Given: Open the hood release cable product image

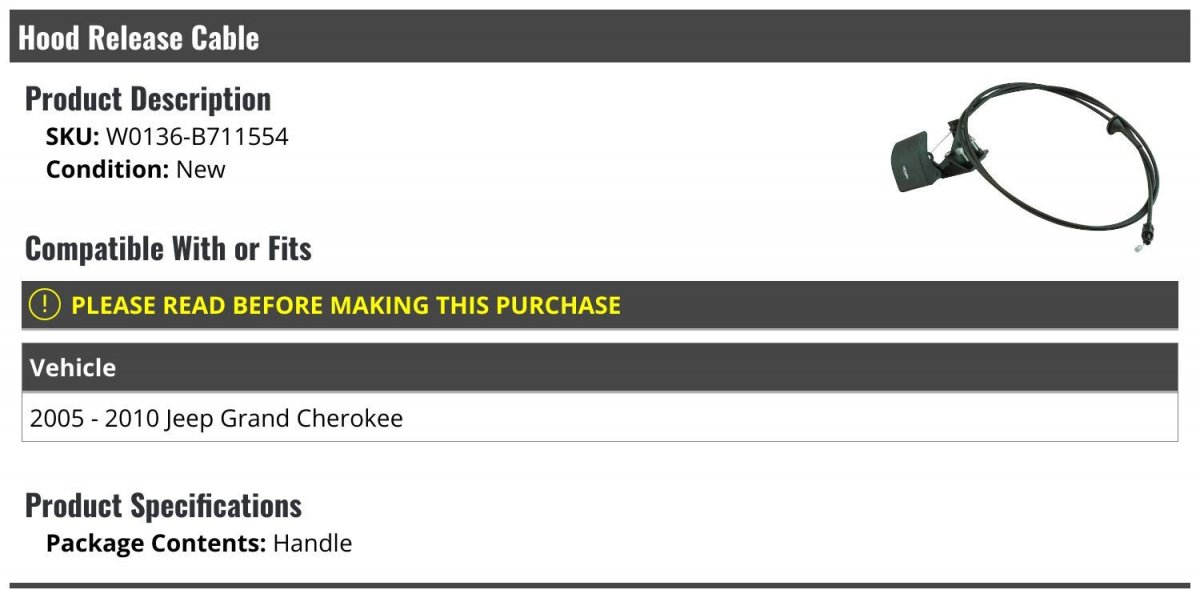Looking at the screenshot, I should tap(1024, 166).
